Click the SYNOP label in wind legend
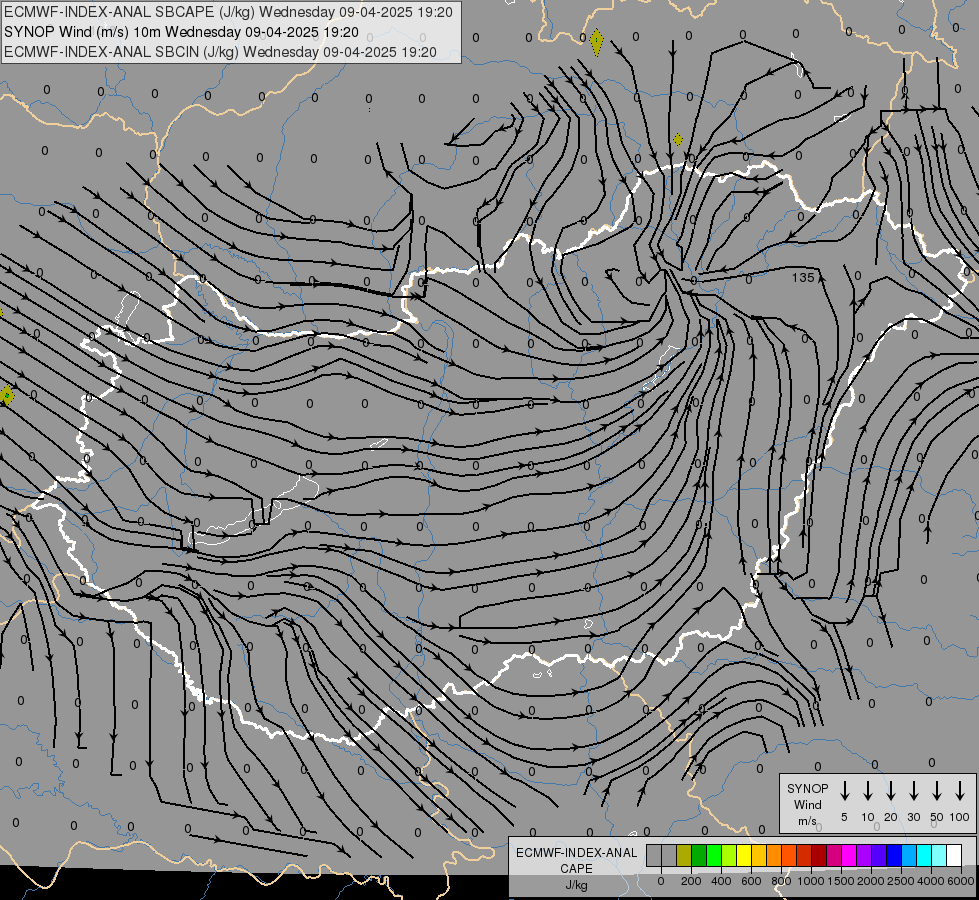 pyautogui.click(x=807, y=788)
